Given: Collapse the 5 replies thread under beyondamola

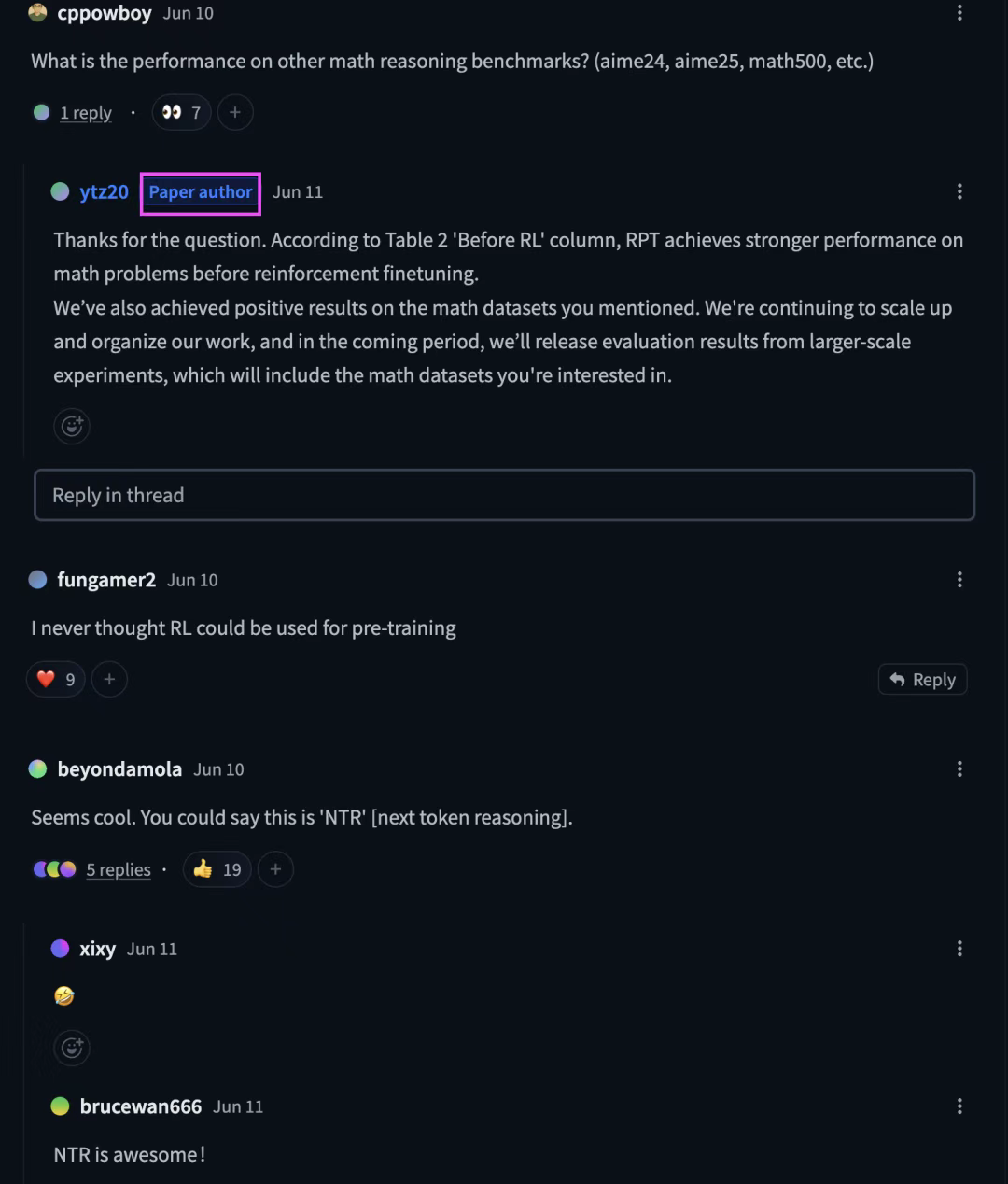Looking at the screenshot, I should (118, 869).
